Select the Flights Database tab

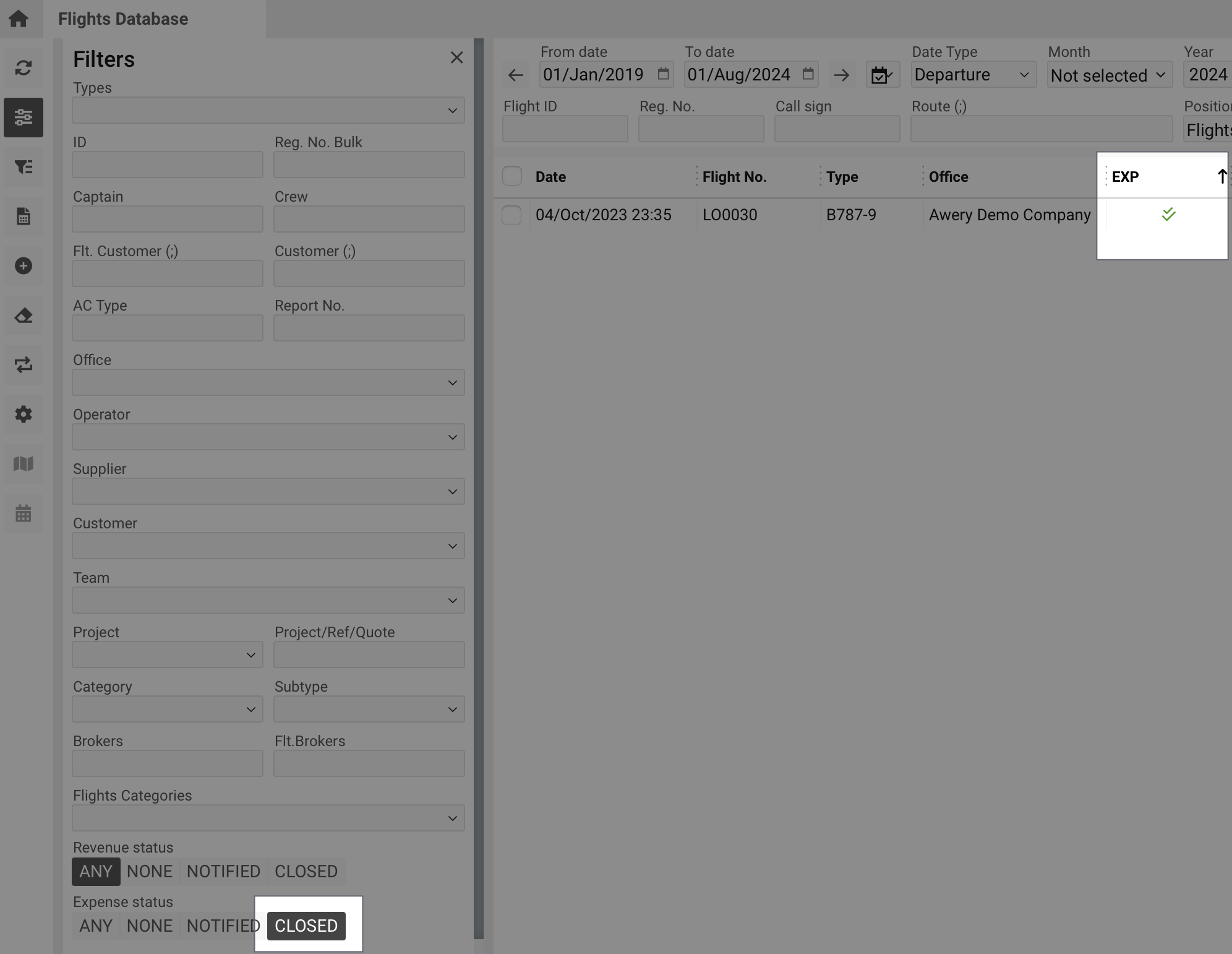click(124, 19)
